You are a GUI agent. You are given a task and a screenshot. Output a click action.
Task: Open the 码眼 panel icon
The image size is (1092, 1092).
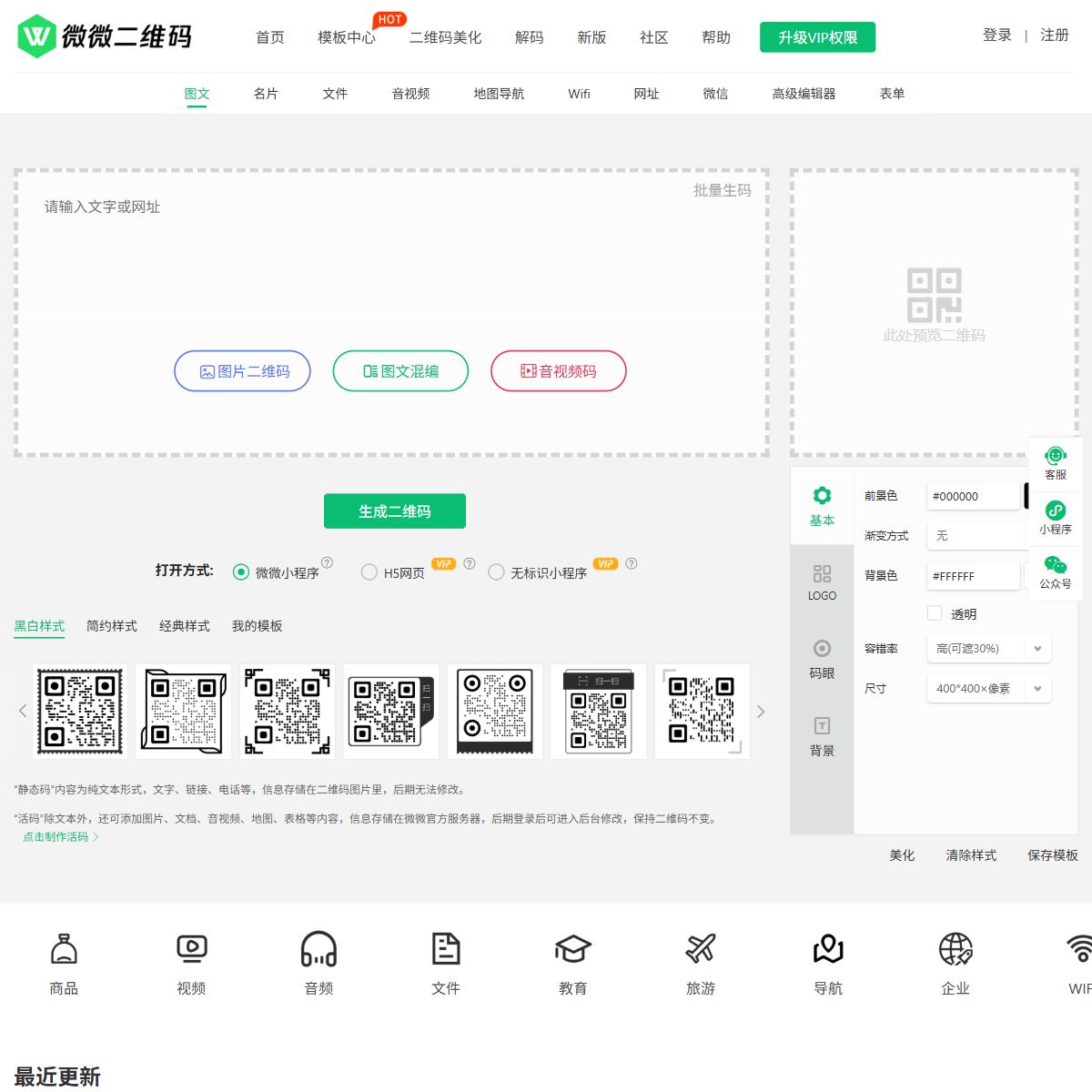click(x=822, y=649)
